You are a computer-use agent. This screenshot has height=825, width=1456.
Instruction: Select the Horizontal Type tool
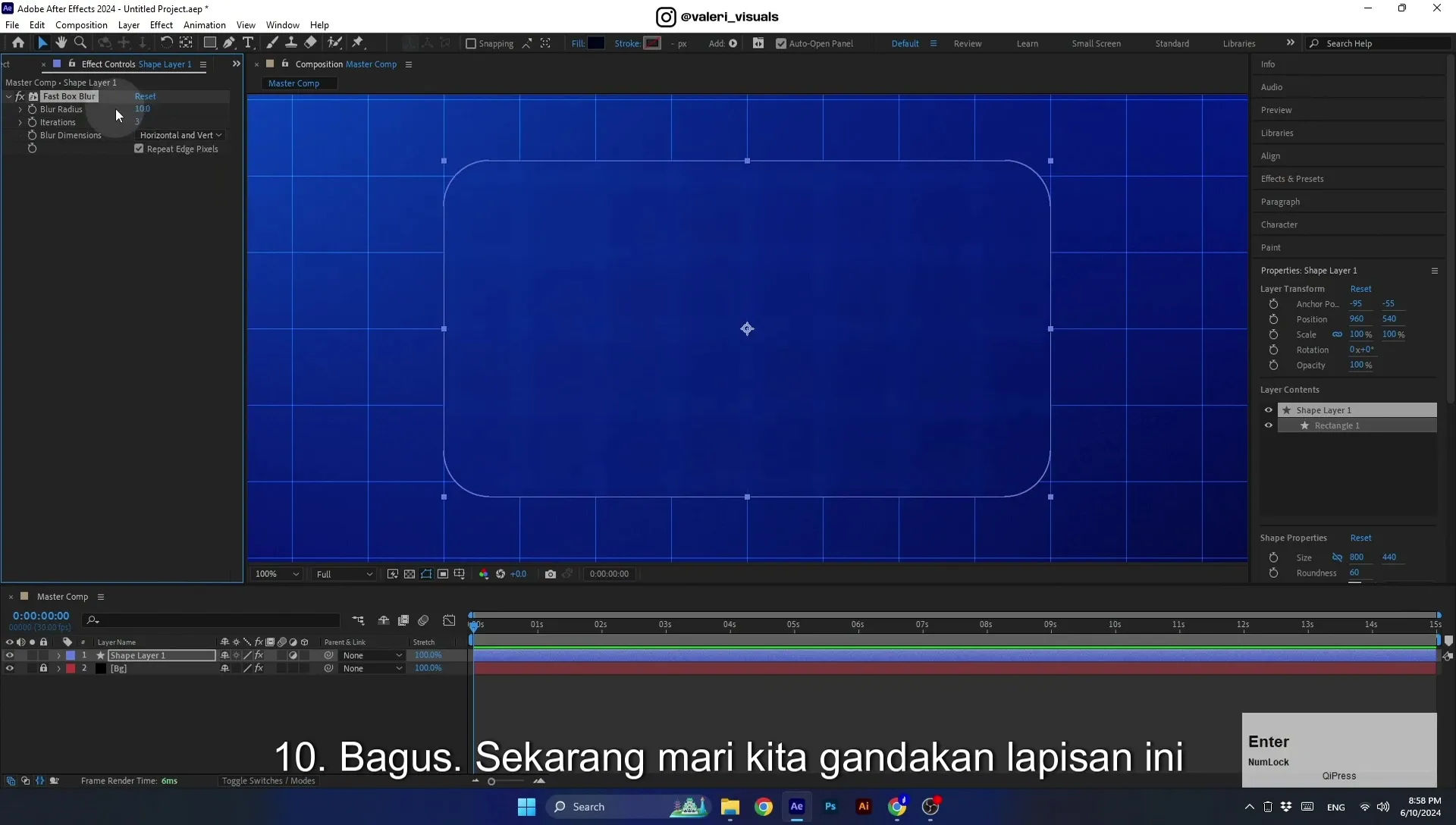coord(248,43)
